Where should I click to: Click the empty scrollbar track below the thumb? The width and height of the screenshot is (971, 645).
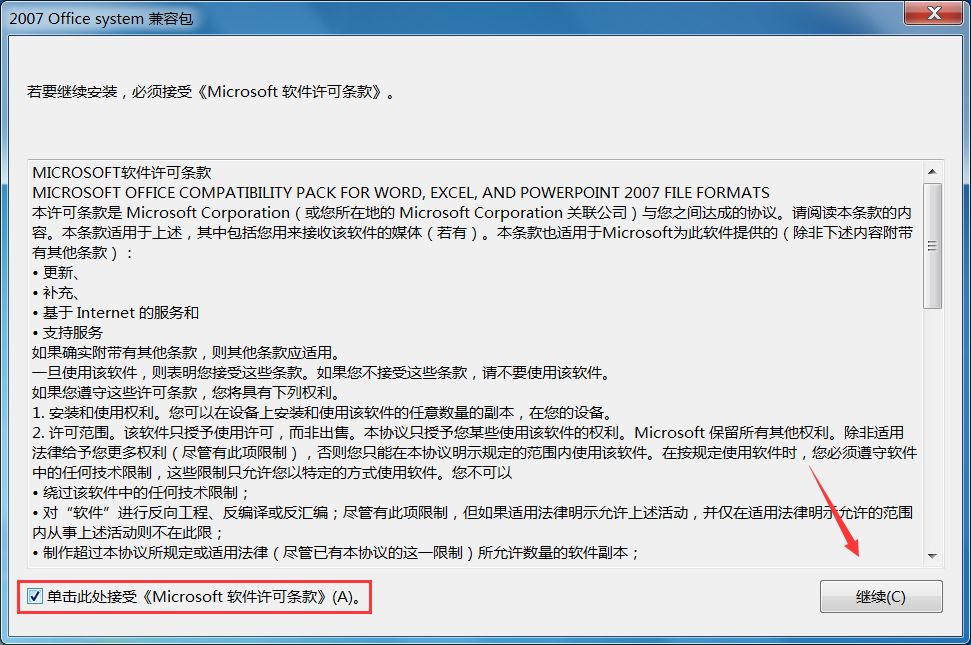click(x=932, y=427)
